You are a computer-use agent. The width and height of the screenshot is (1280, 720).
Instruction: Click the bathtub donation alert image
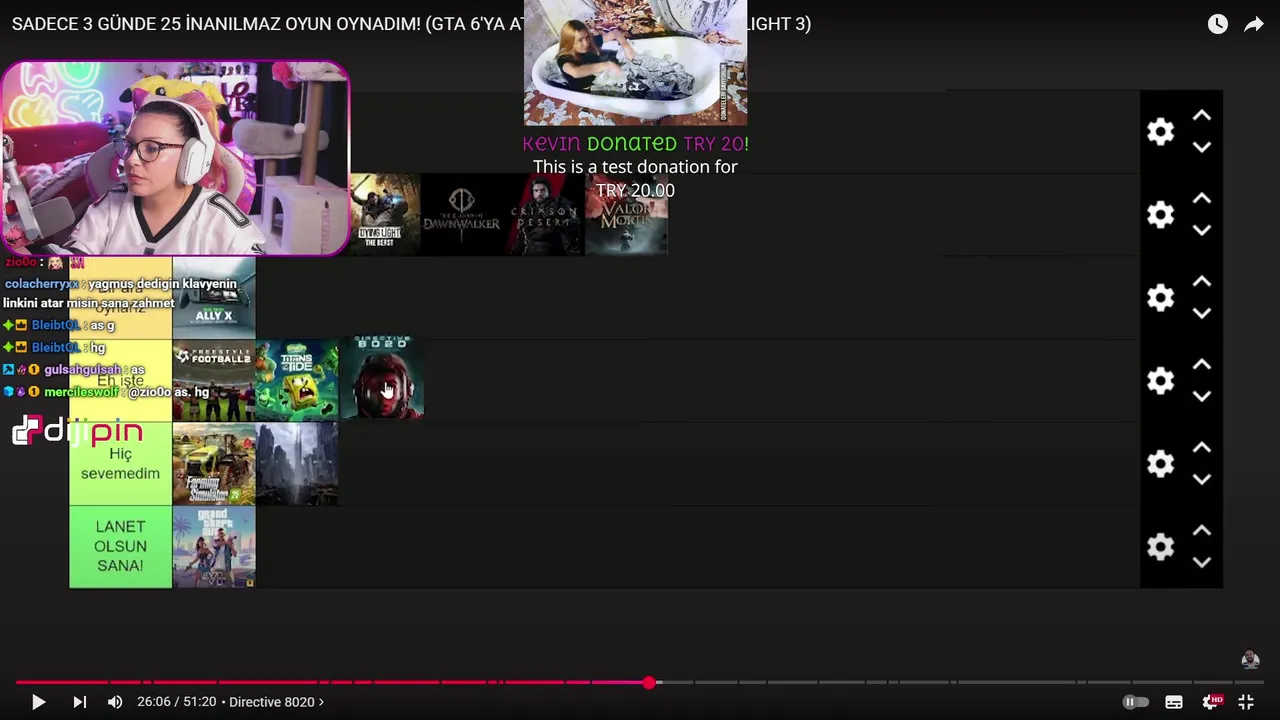click(635, 62)
